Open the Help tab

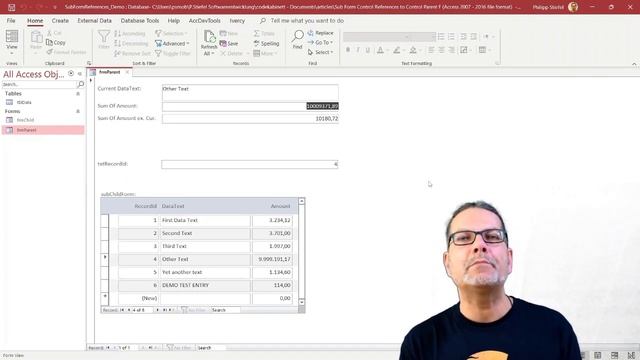click(173, 20)
